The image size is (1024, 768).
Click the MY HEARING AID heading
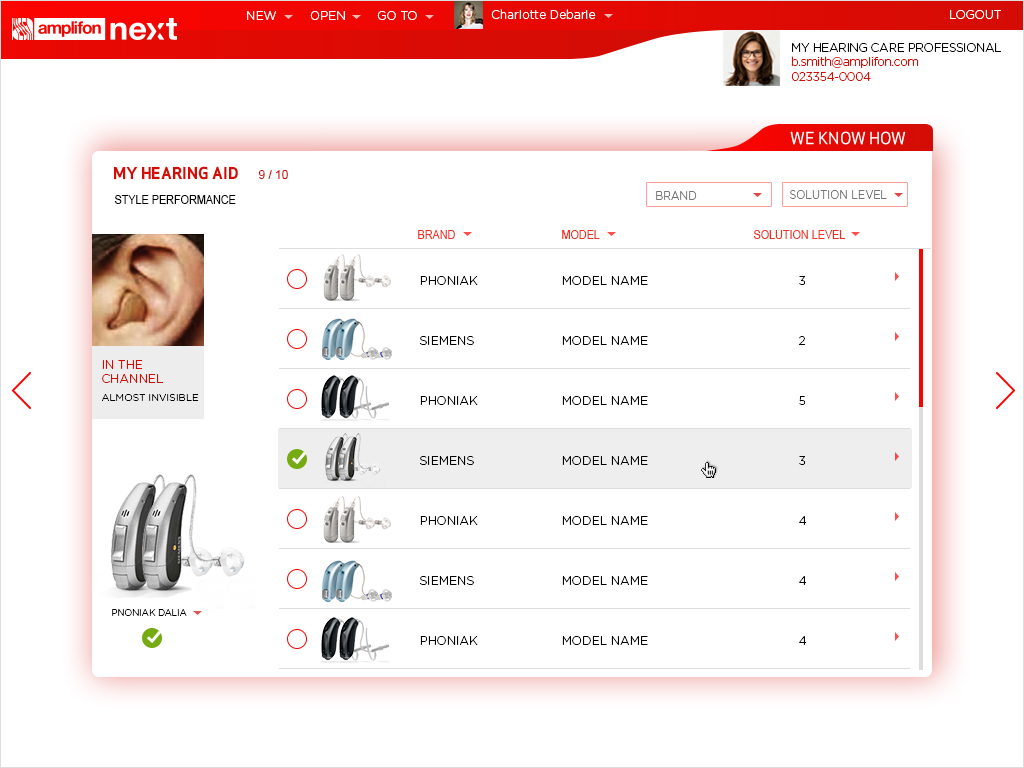176,173
